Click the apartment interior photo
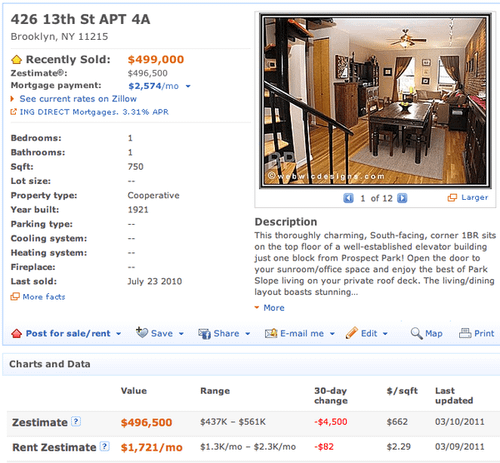 [375, 101]
